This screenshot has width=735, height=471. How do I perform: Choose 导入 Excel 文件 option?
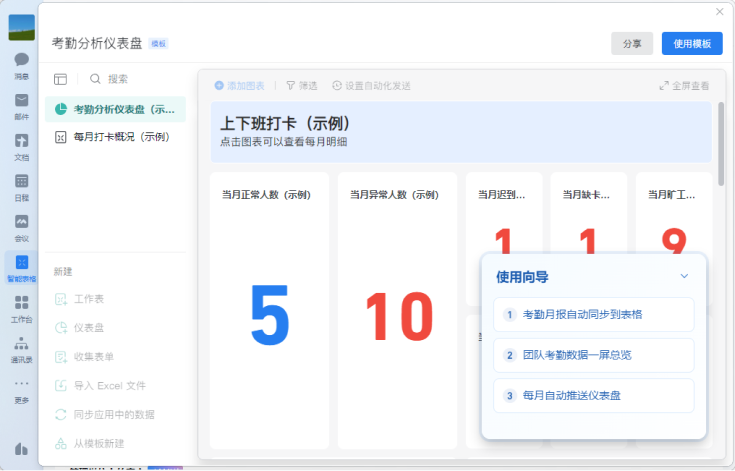click(100, 386)
